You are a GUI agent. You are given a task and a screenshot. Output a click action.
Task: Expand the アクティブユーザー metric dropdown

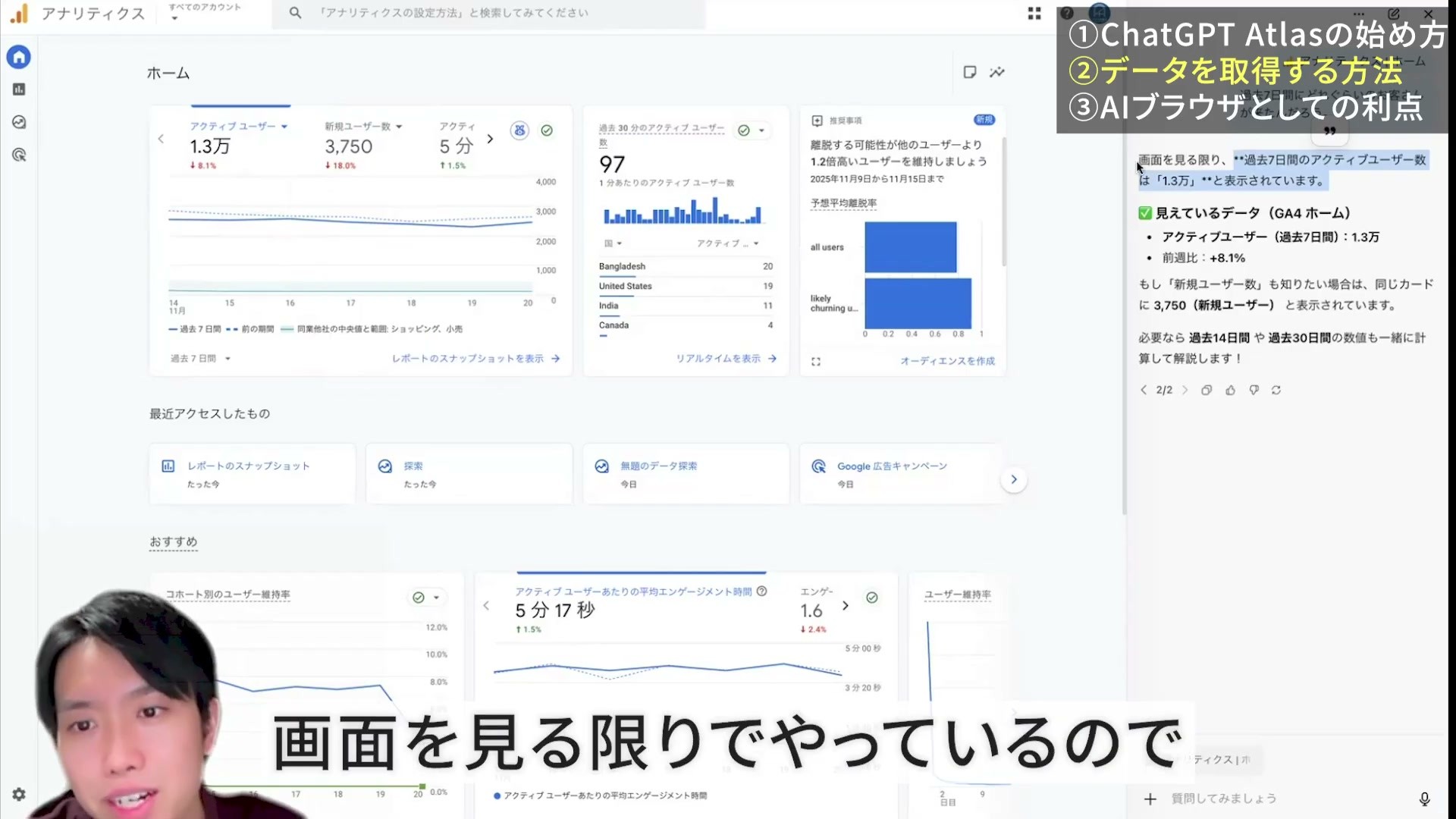pos(238,127)
